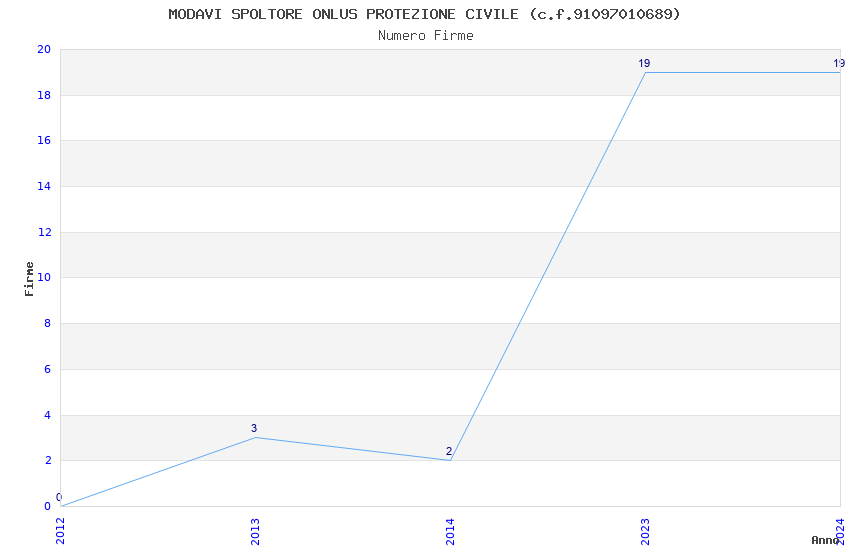
Task: Click the x-axis year label 2014
Action: click(x=450, y=531)
